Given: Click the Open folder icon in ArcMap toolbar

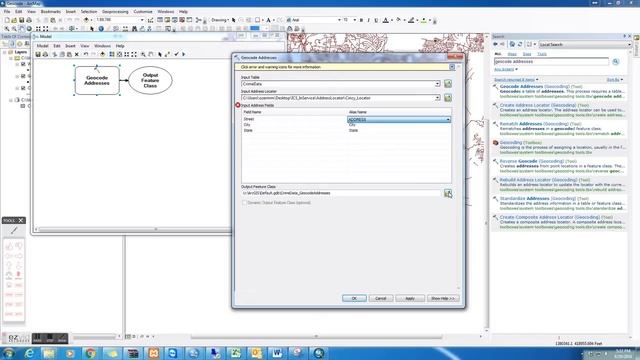Looking at the screenshot, I should (x=14, y=20).
